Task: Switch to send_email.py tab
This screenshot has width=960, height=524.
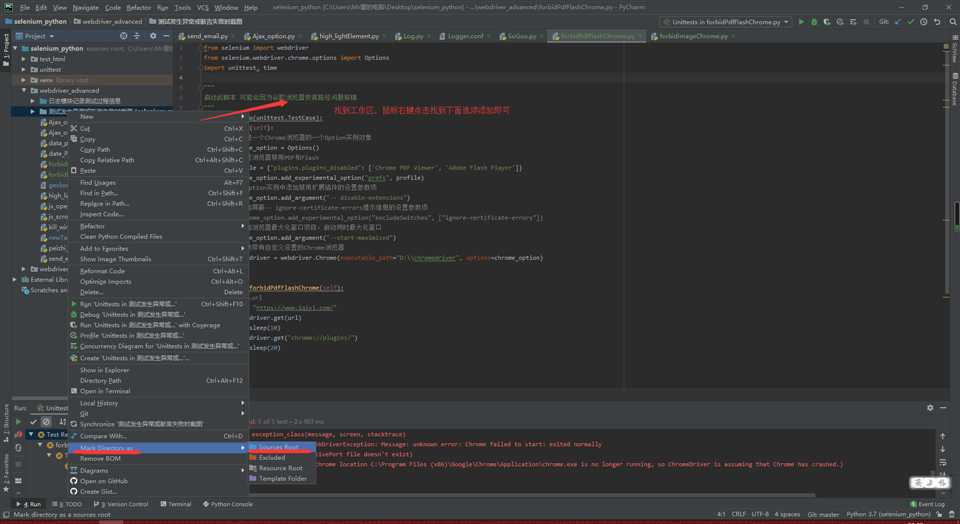Action: tap(207, 36)
